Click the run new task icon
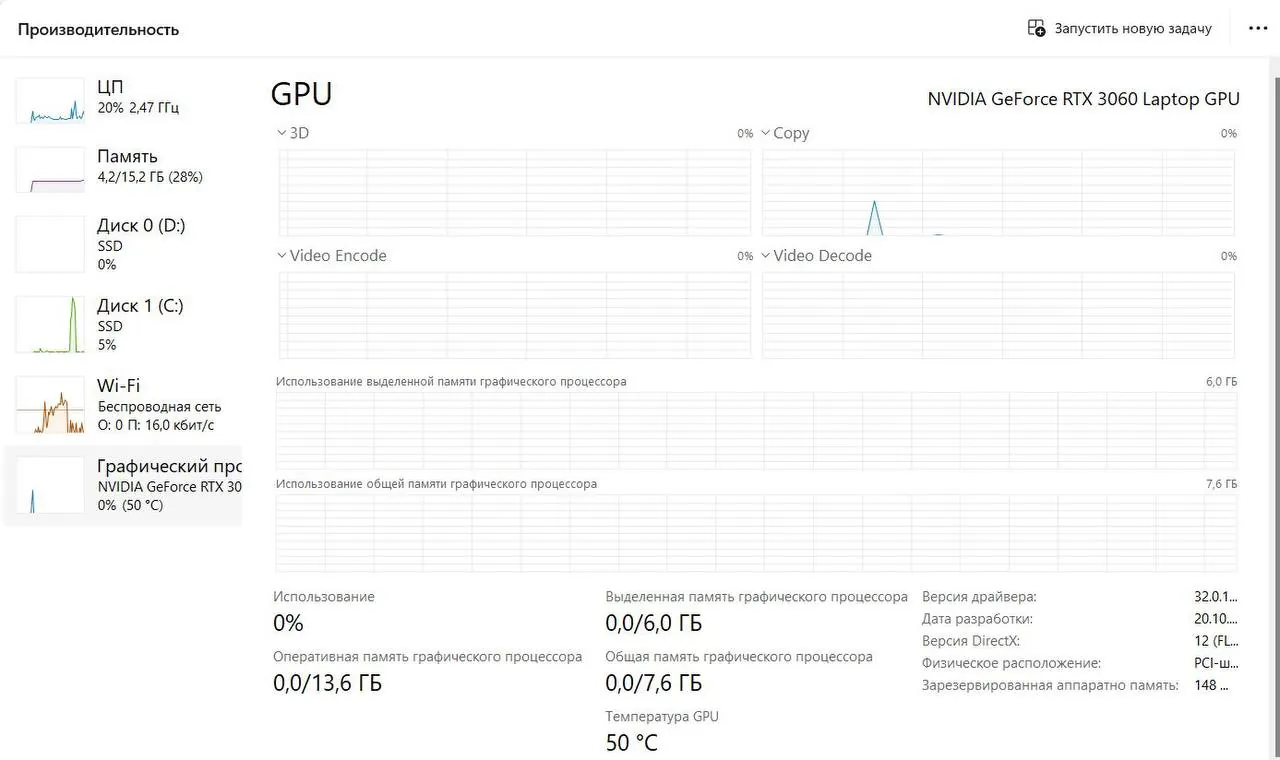This screenshot has height=760, width=1280. click(x=1037, y=28)
